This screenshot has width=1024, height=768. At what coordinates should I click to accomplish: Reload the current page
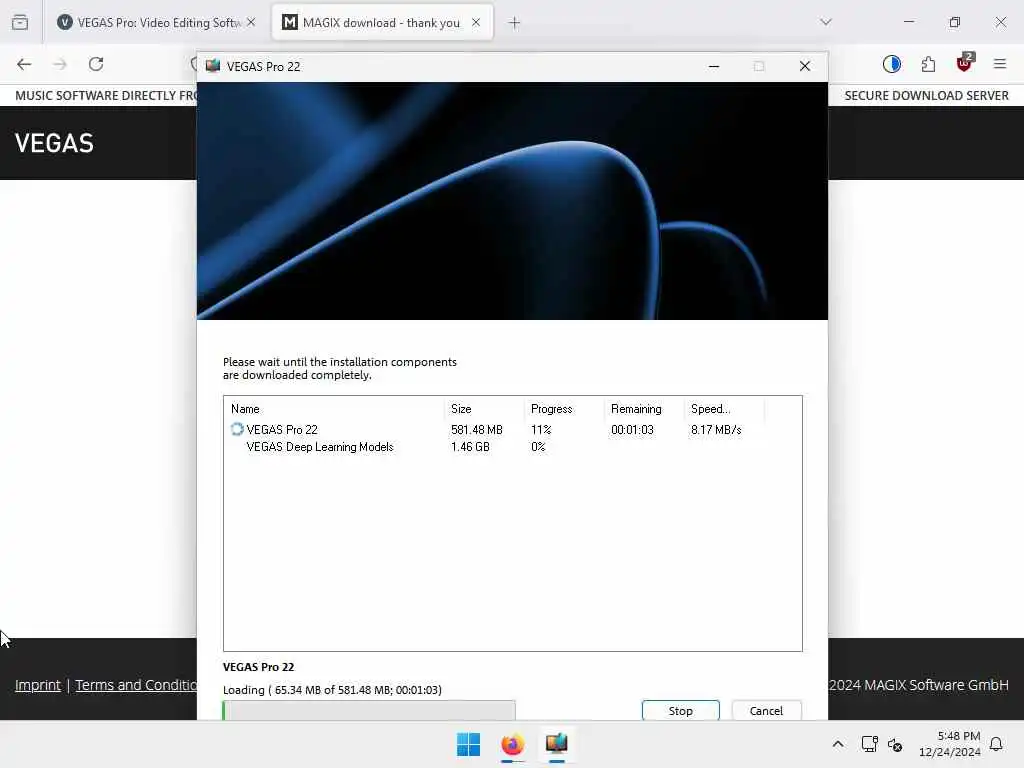click(x=96, y=64)
